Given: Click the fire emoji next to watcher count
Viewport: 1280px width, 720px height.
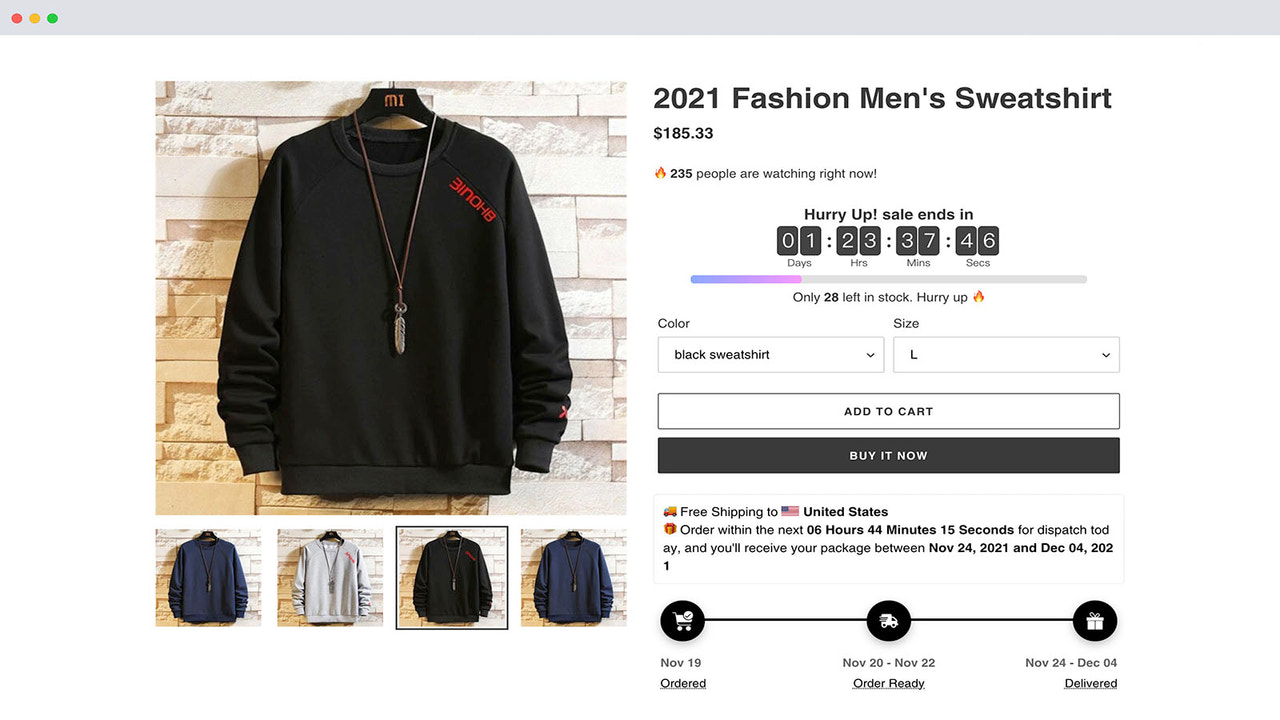Looking at the screenshot, I should point(659,172).
